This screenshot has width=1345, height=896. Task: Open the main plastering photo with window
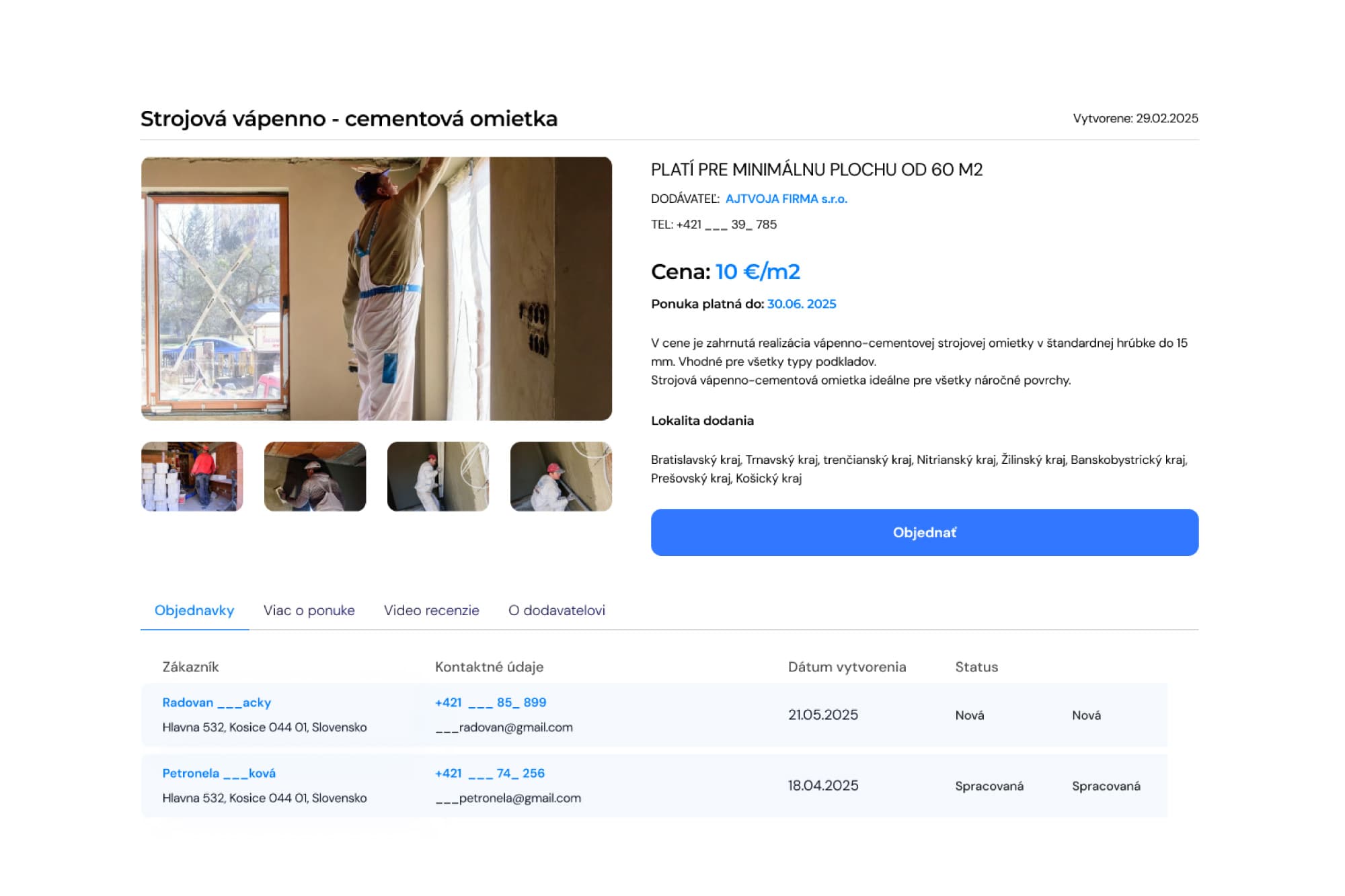[x=376, y=288]
